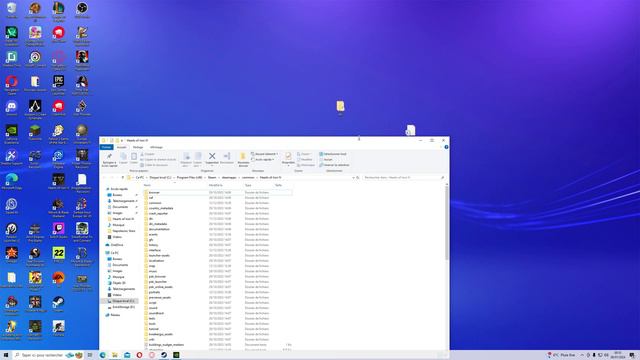Select the Minecraft desktop shortcut
The image size is (640, 360).
[x=35, y=133]
